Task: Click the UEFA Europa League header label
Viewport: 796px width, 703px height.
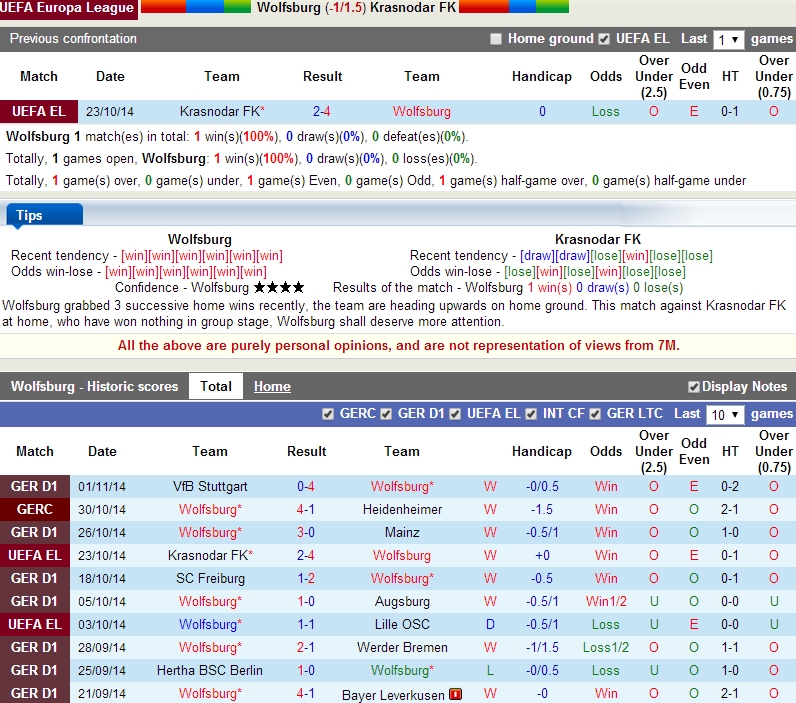Action: 67,8
